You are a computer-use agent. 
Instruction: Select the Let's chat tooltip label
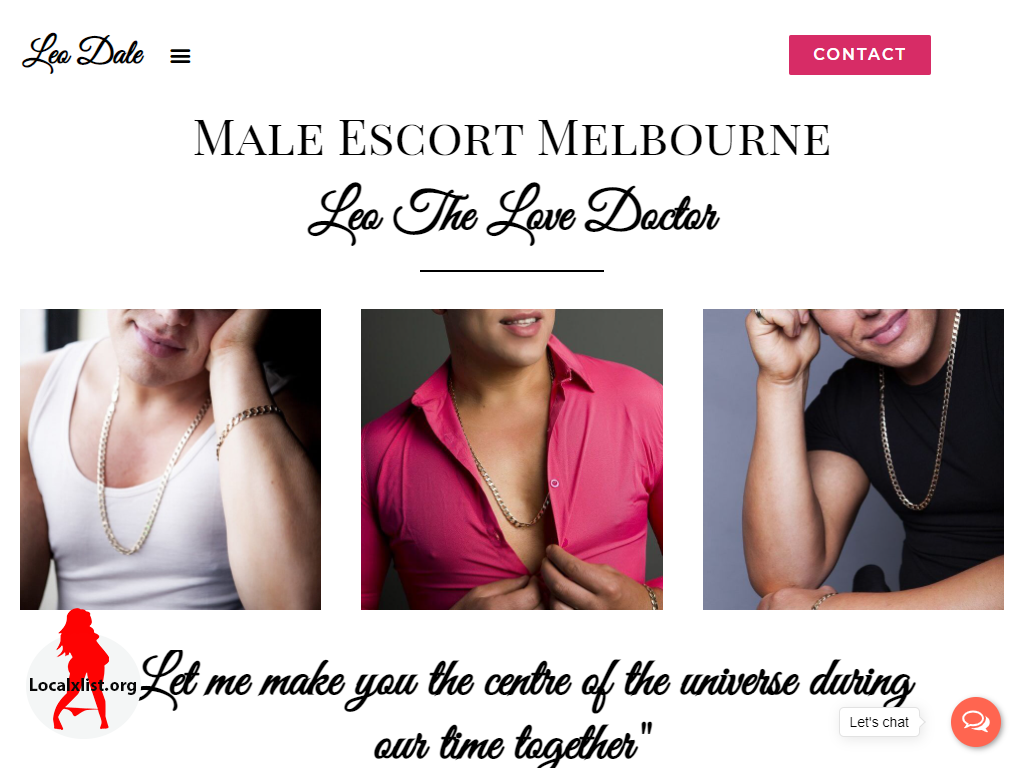point(879,722)
